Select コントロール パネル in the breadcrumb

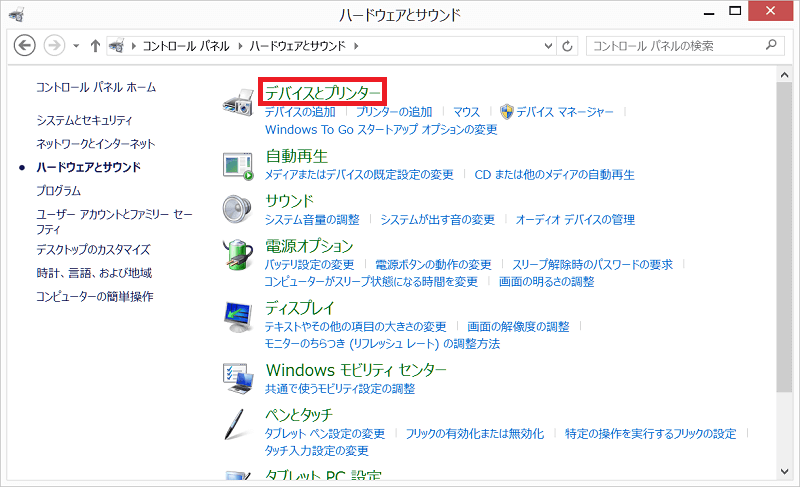[186, 46]
